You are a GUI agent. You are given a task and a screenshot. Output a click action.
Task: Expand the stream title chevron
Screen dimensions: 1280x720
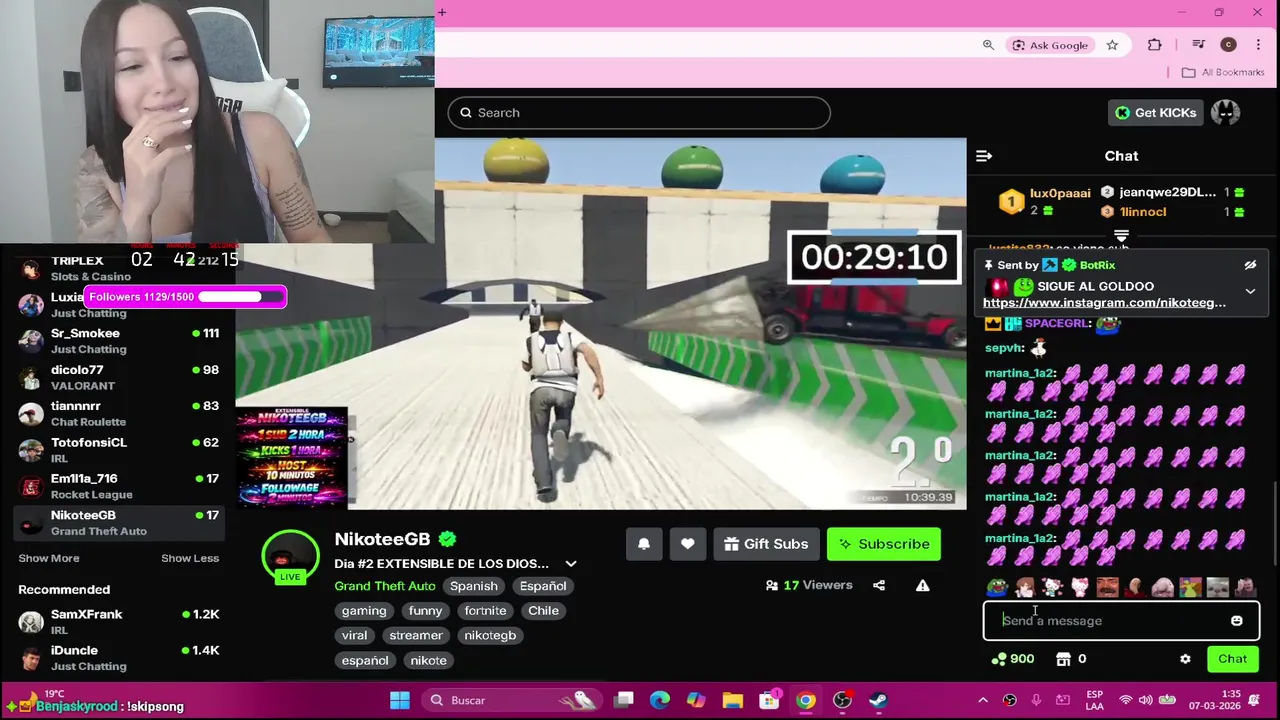point(571,564)
